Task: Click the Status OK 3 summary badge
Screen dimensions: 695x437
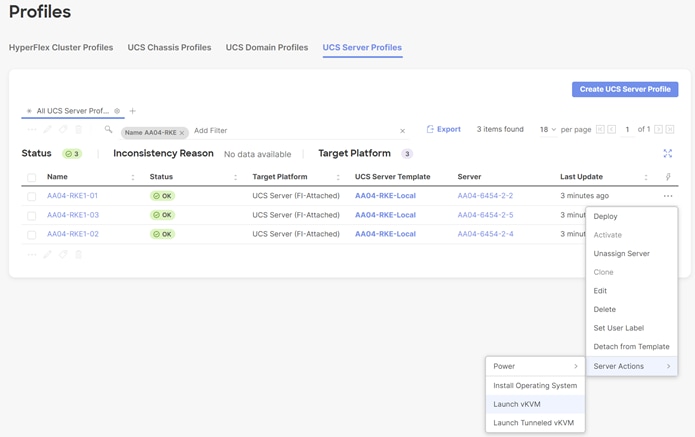Action: pyautogui.click(x=72, y=154)
